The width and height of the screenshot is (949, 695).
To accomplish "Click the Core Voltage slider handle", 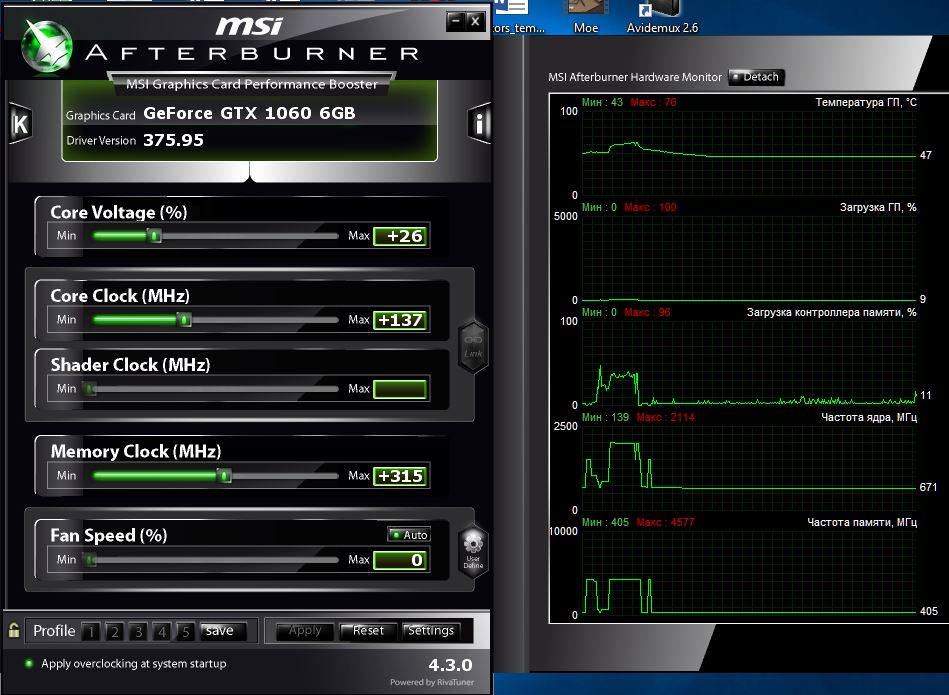I will 155,236.
